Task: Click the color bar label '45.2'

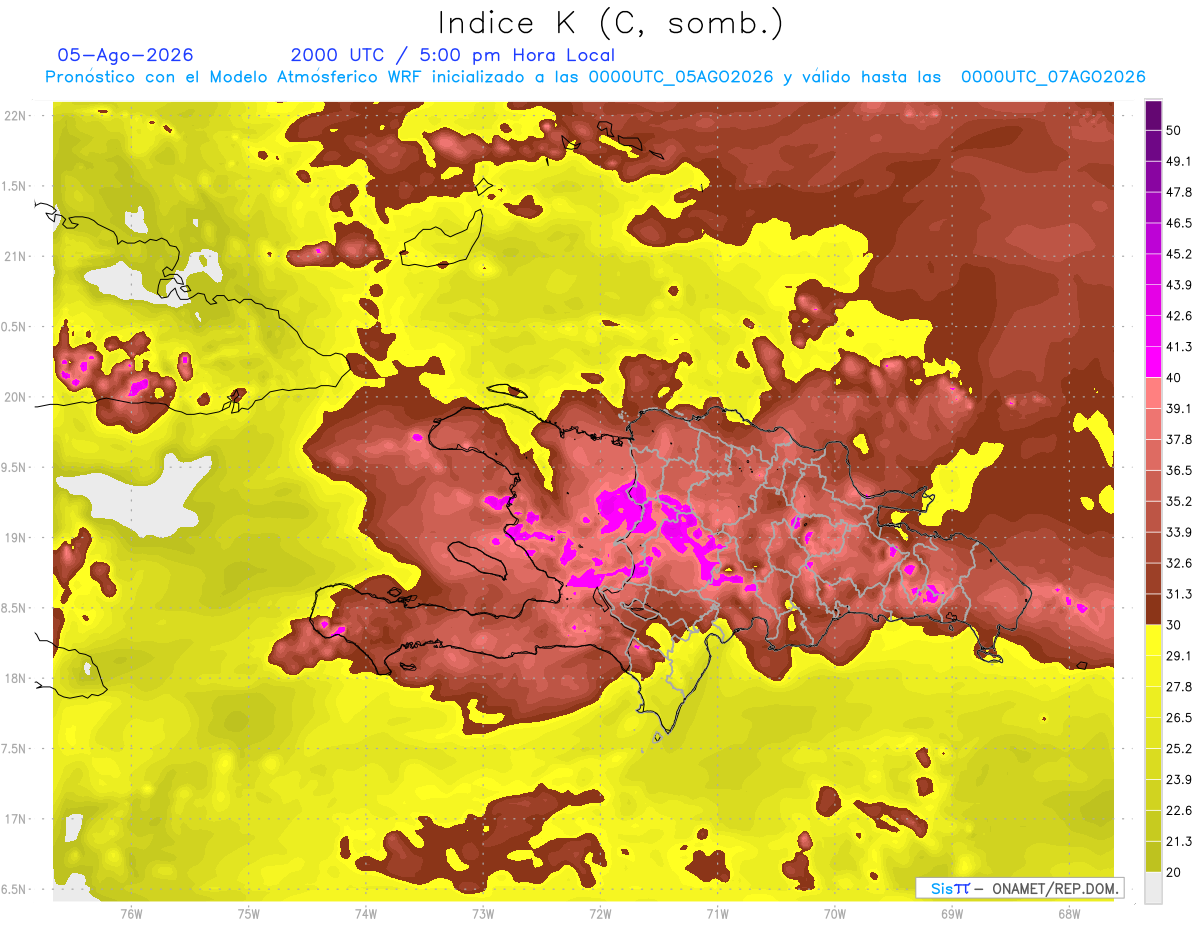Action: coord(1178,254)
